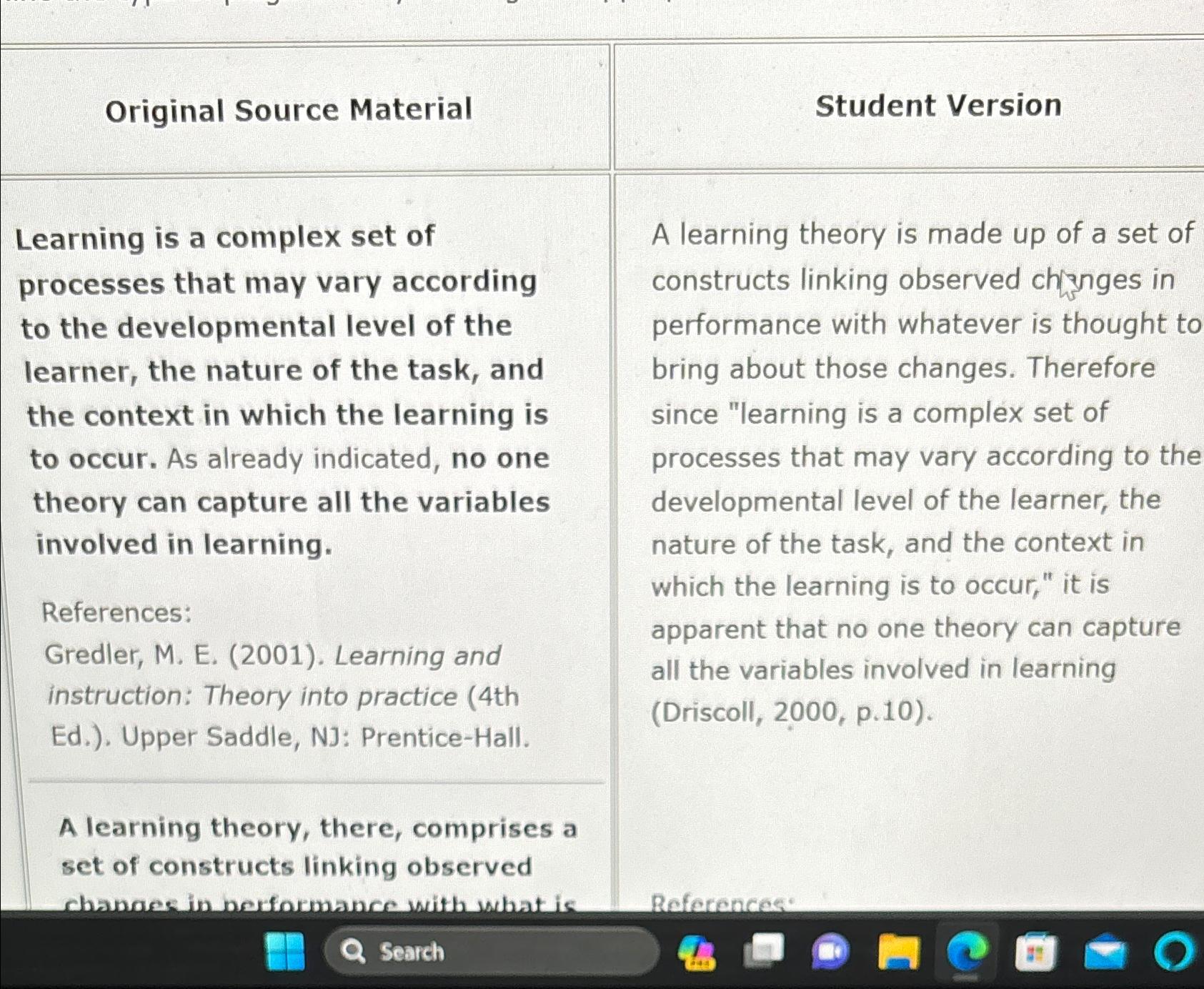Click the Driscoll 2000 citation
The image size is (1204, 989).
pos(790,711)
